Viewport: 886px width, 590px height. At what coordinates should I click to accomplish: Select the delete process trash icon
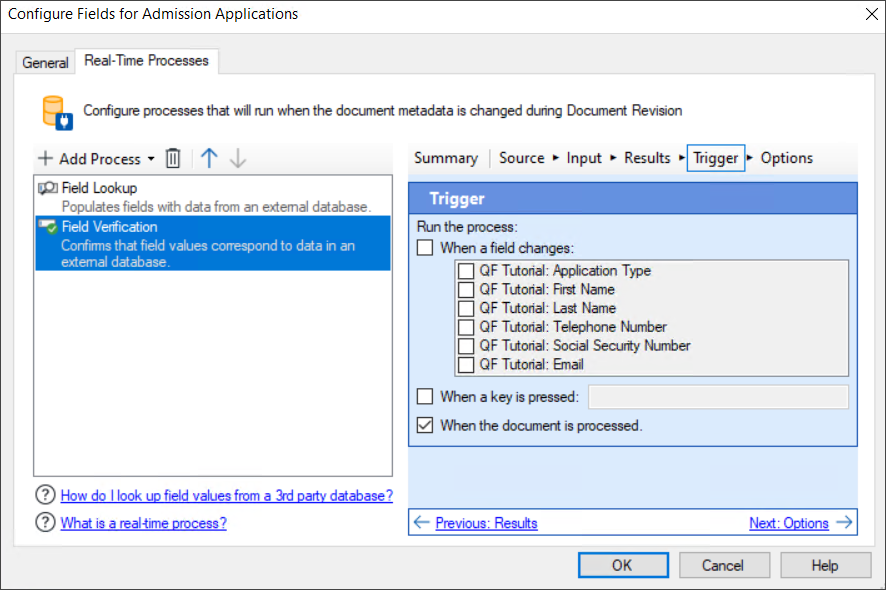pyautogui.click(x=172, y=158)
